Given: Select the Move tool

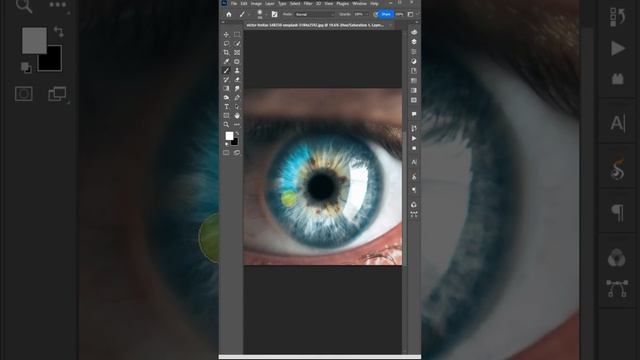Looking at the screenshot, I should coord(226,35).
